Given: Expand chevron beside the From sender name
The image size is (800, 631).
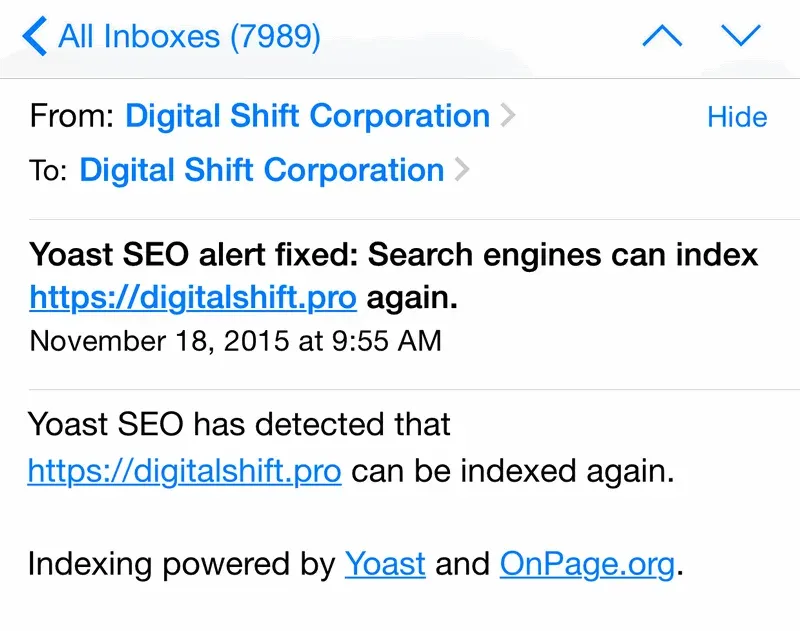Looking at the screenshot, I should 508,116.
